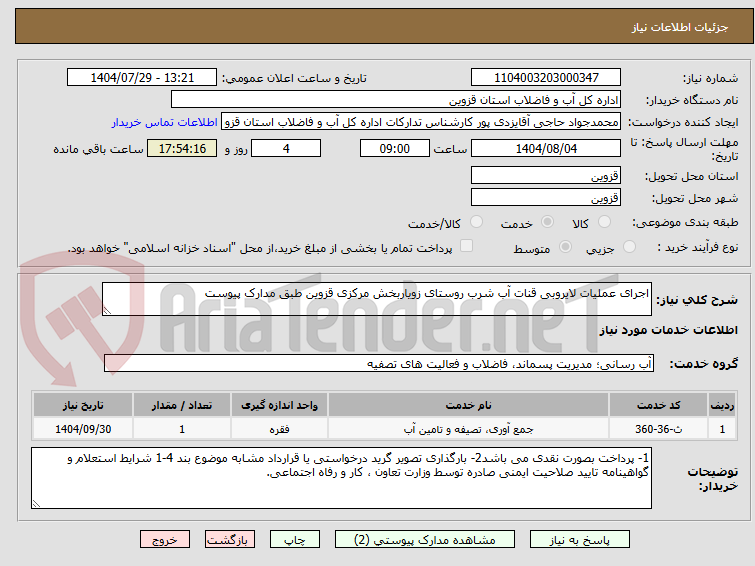The height and width of the screenshot is (566, 755).
Task: Click the پاسخ به نیاز button
Action: 580,540
